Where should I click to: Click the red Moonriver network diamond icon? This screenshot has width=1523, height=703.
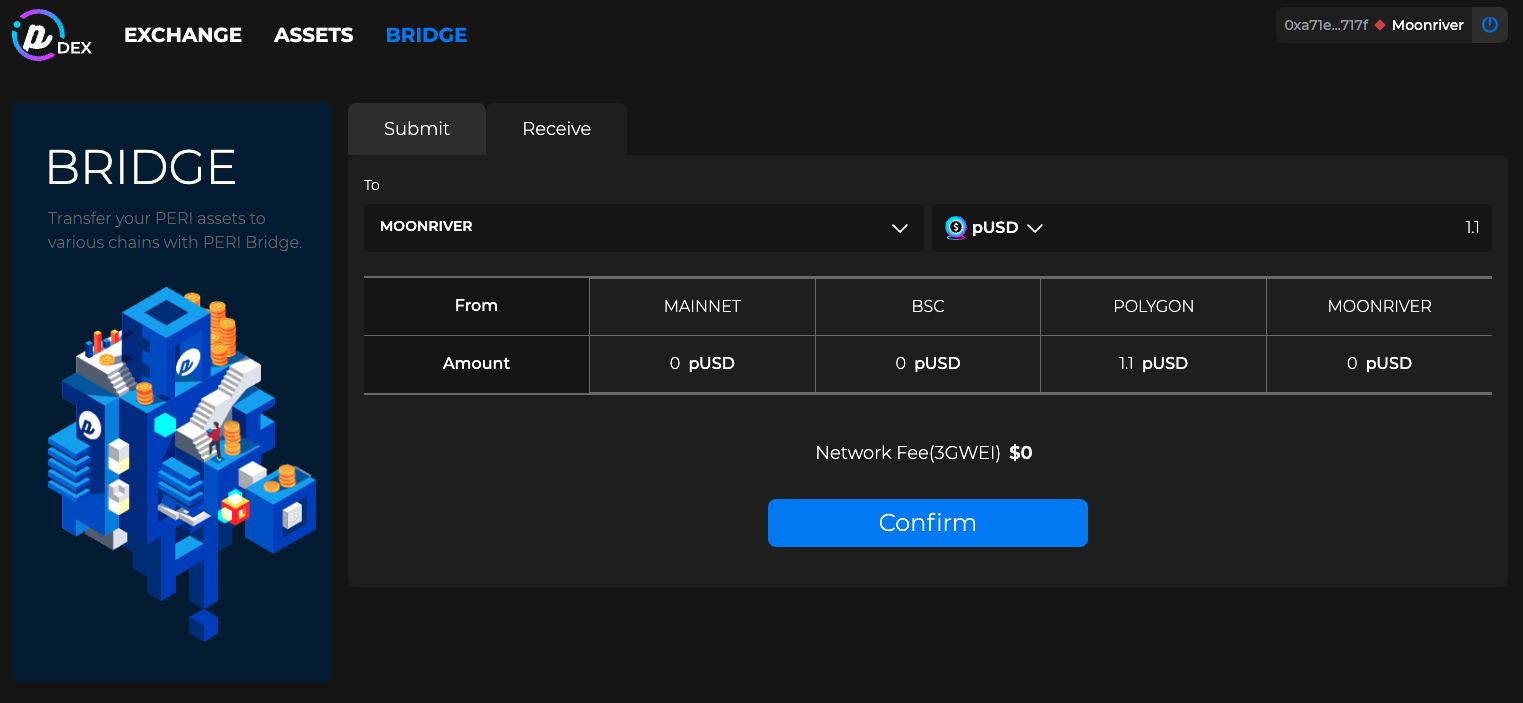click(1381, 25)
